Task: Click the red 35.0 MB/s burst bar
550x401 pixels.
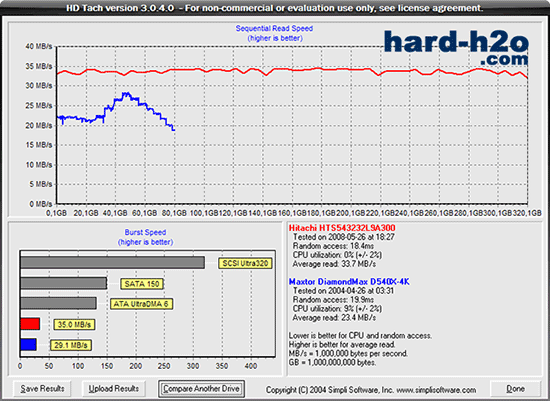Action: pos(30,324)
